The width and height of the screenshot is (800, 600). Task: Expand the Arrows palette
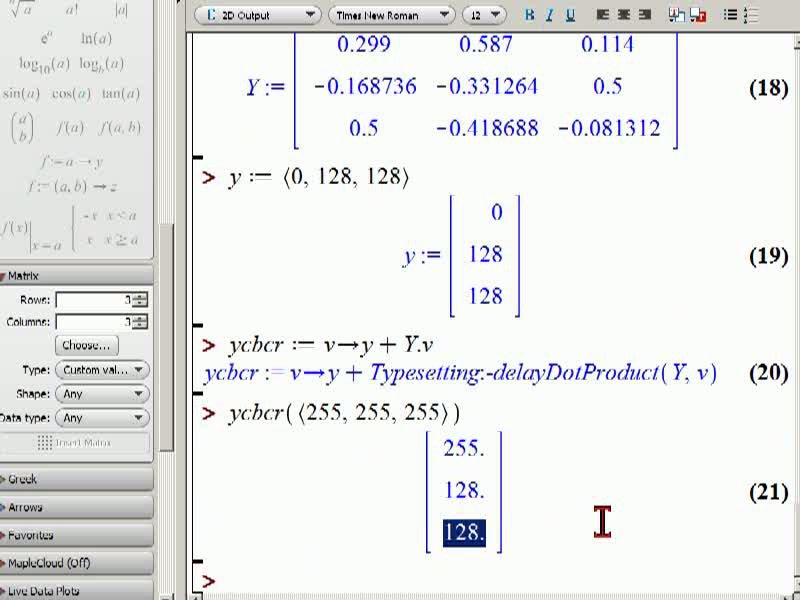pyautogui.click(x=77, y=507)
